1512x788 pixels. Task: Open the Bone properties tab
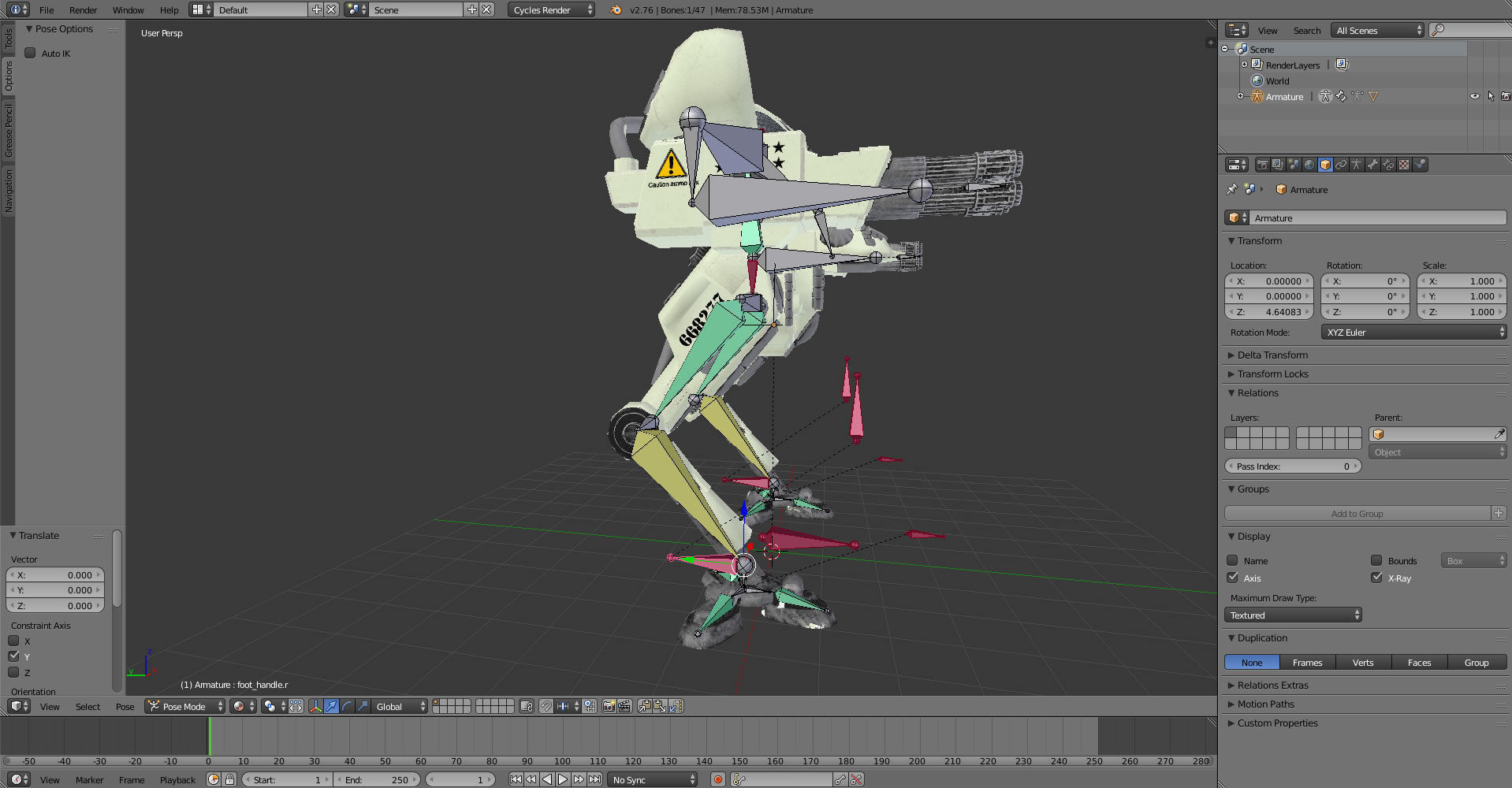[1372, 165]
